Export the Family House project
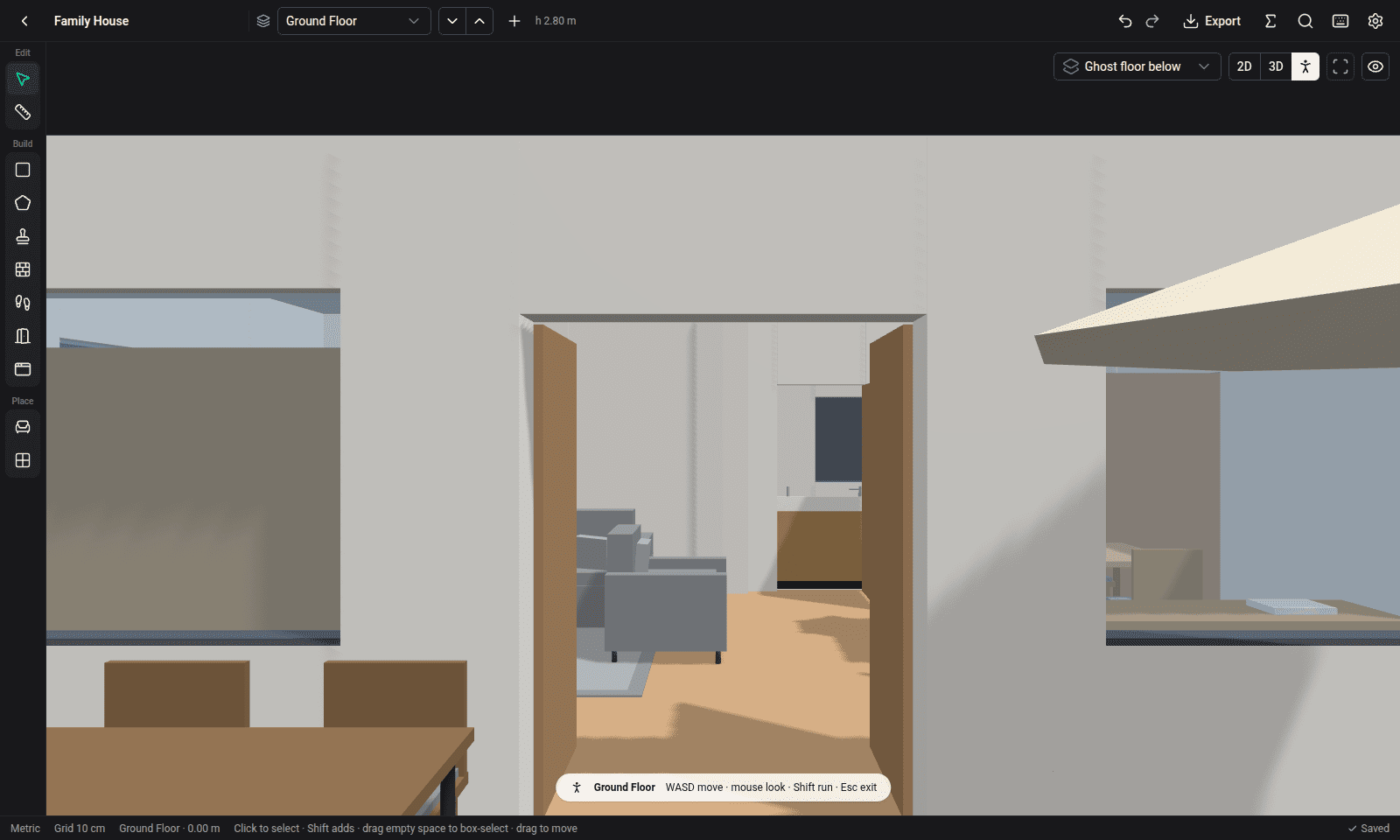 click(1212, 21)
